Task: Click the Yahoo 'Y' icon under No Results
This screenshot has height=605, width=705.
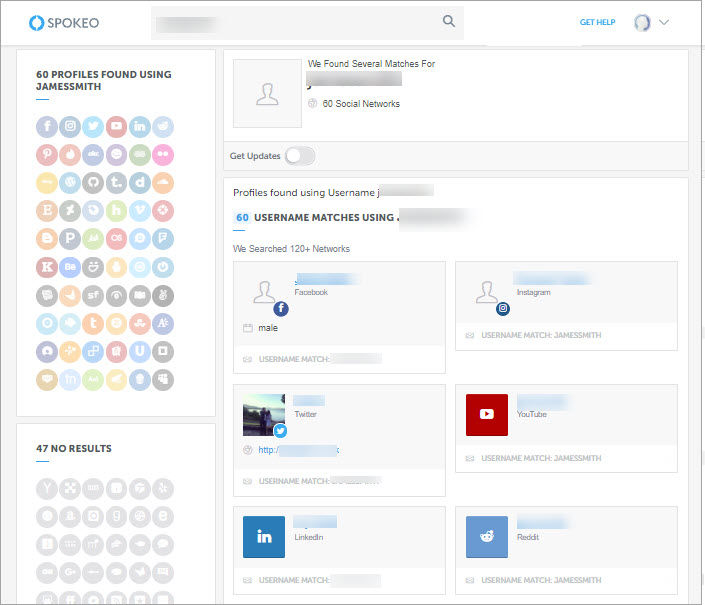Action: point(47,489)
